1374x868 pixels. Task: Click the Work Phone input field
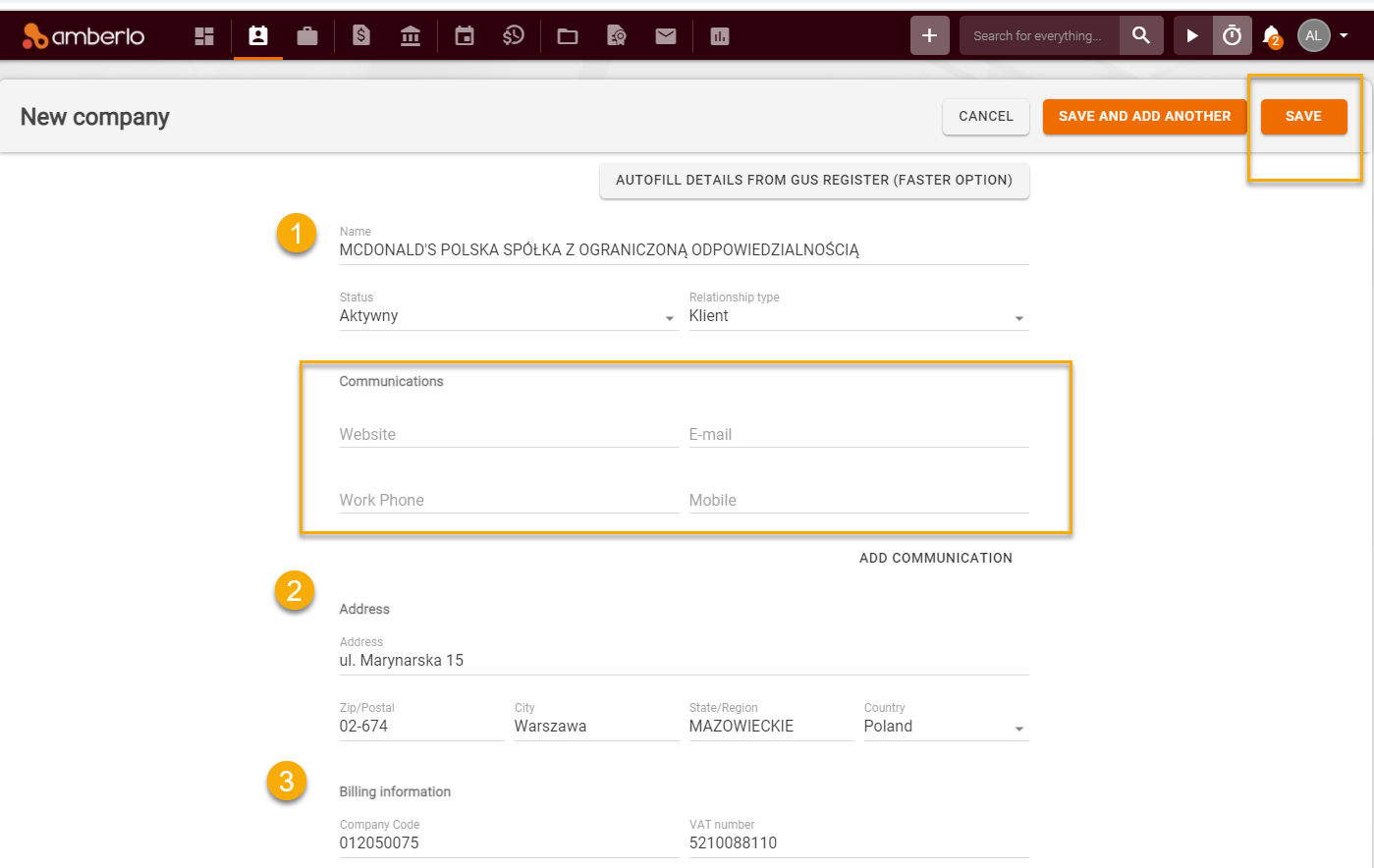coord(509,500)
